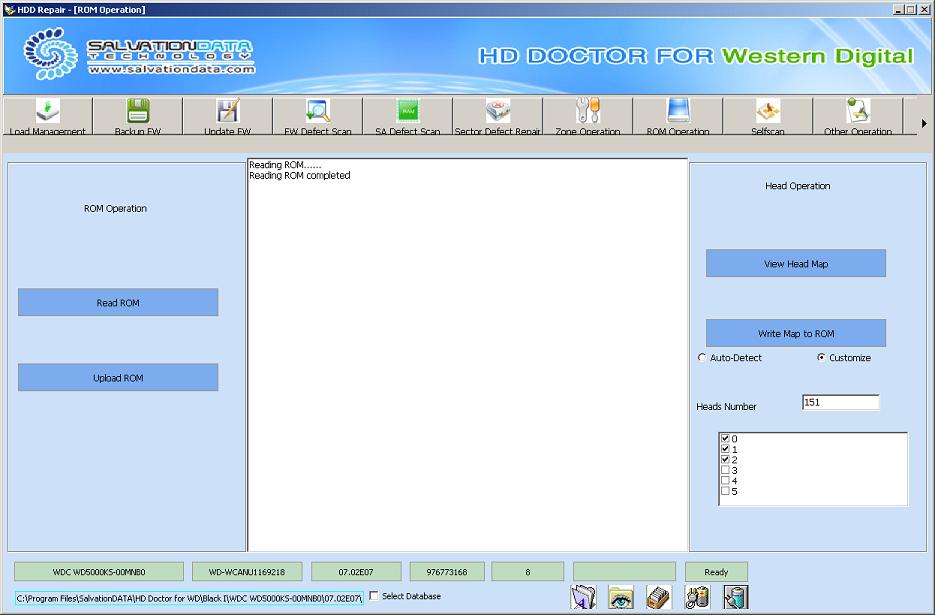Image resolution: width=935 pixels, height=615 pixels.
Task: Click the SalvationData logo in the banner
Action: pyautogui.click(x=50, y=53)
